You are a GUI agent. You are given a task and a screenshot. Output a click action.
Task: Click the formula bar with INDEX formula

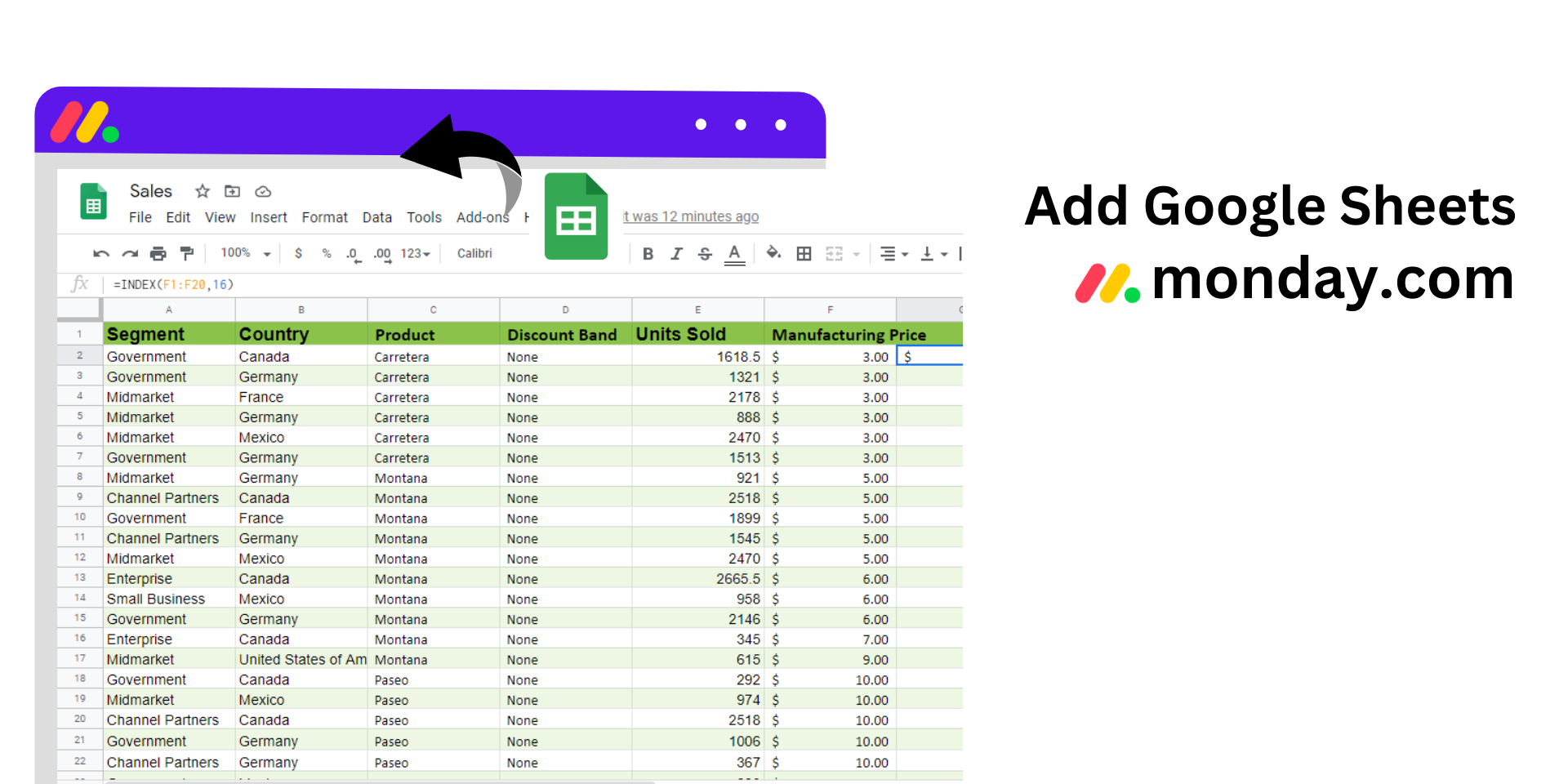531,284
